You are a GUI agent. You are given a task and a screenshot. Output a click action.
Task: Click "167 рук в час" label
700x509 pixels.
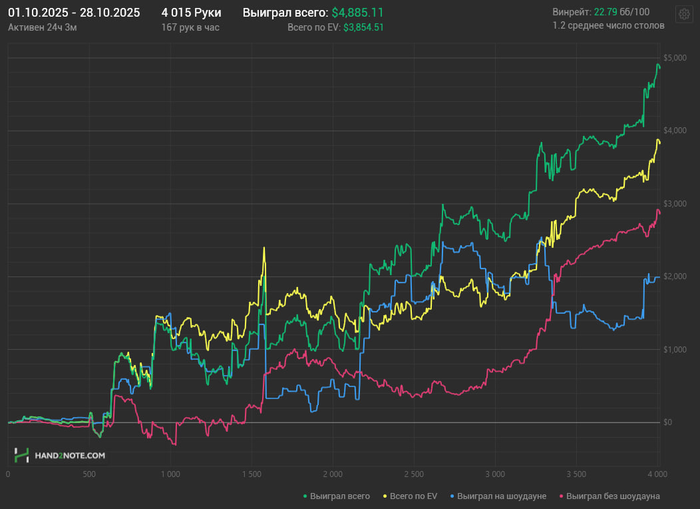point(190,27)
